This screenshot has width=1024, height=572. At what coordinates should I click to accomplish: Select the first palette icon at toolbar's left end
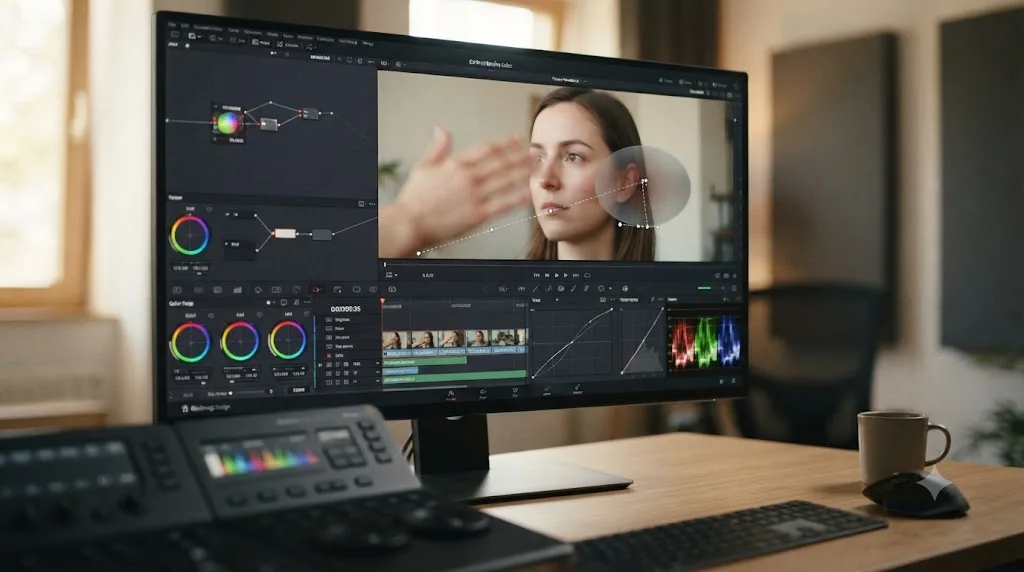click(x=177, y=289)
